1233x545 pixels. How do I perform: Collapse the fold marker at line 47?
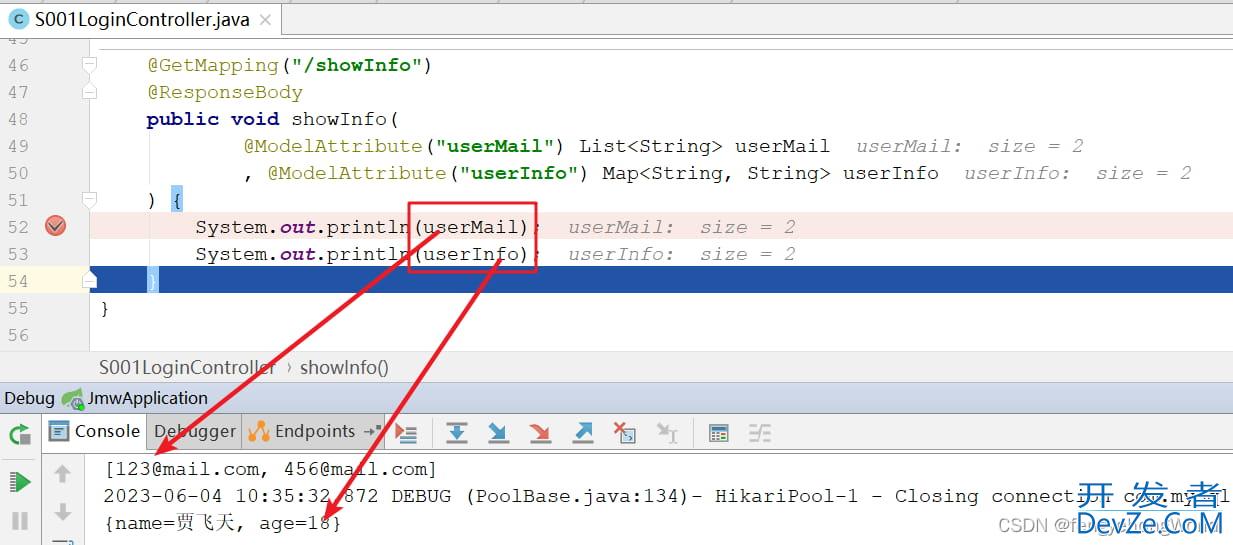[x=89, y=92]
